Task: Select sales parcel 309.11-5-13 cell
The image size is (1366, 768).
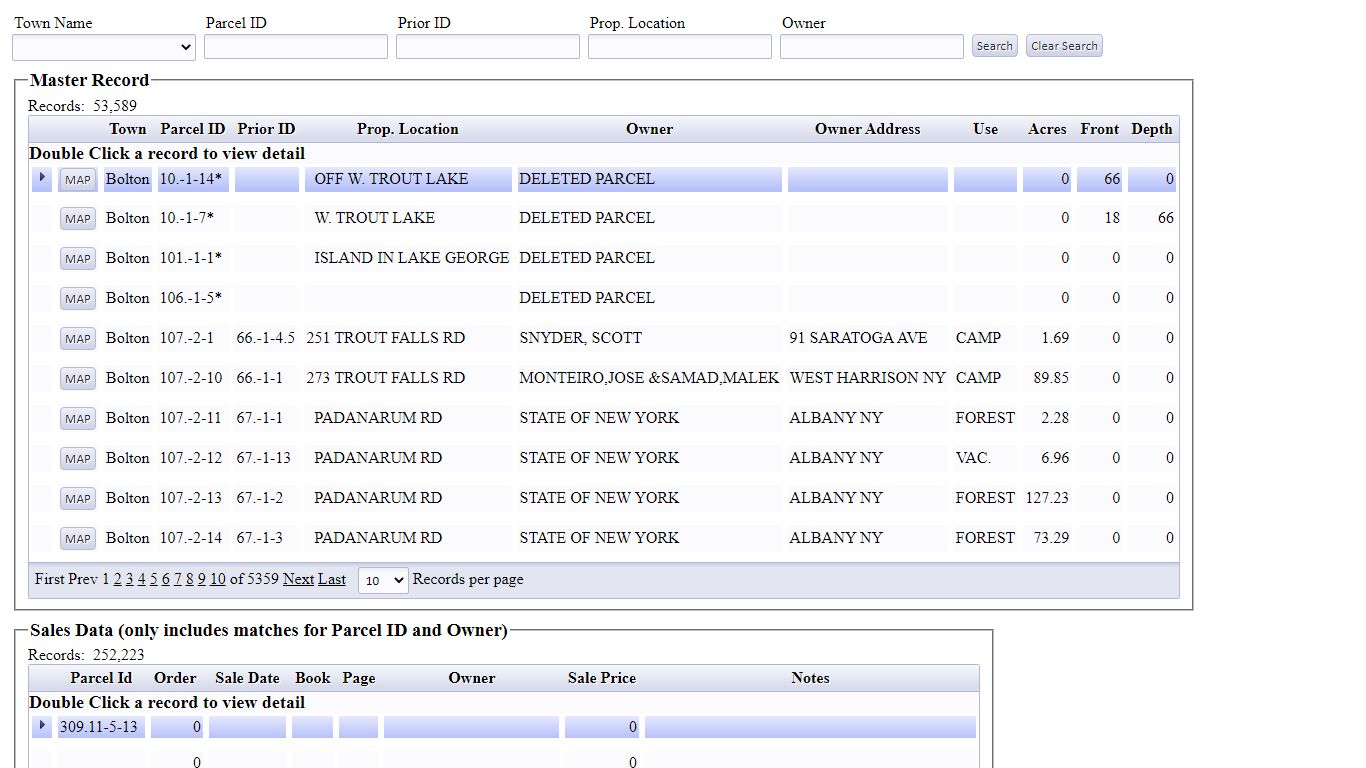Action: pyautogui.click(x=101, y=727)
